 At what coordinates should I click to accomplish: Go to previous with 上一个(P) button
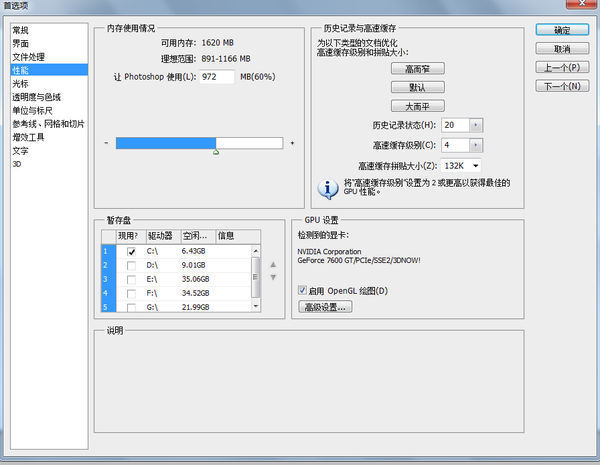click(x=562, y=67)
